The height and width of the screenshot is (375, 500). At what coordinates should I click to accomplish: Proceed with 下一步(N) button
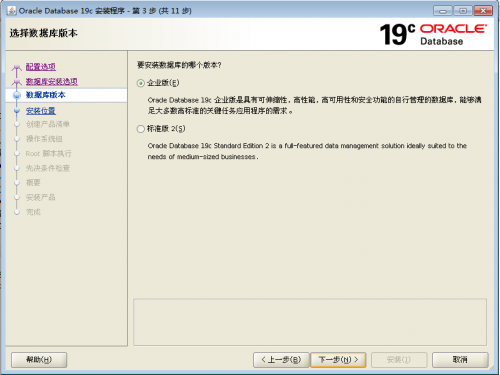(338, 360)
